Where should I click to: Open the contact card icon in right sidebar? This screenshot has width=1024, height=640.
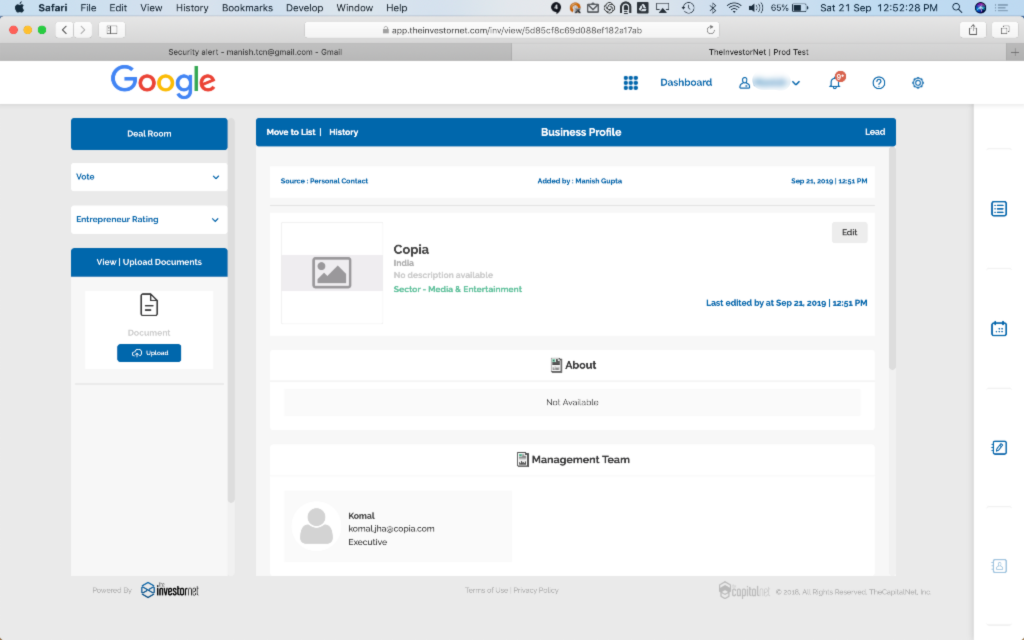point(999,566)
